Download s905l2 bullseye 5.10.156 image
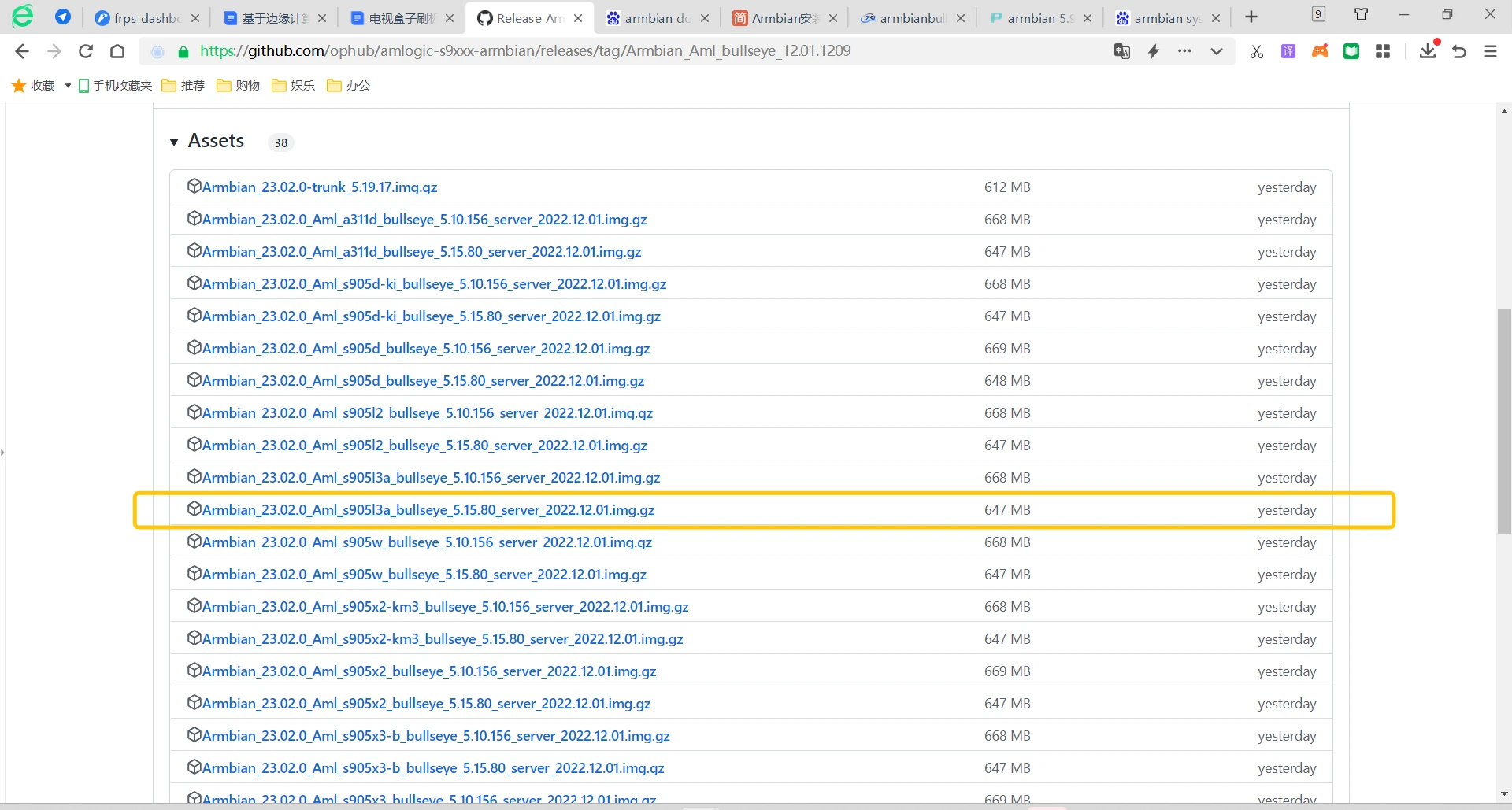The image size is (1512, 810). click(x=428, y=413)
